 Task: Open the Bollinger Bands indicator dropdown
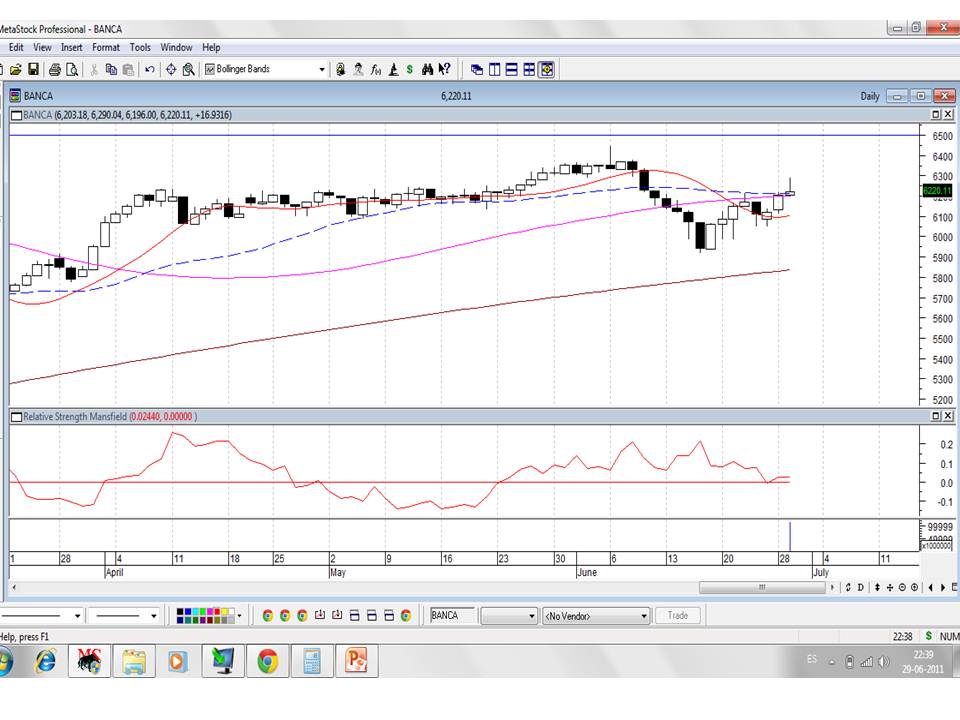click(322, 69)
